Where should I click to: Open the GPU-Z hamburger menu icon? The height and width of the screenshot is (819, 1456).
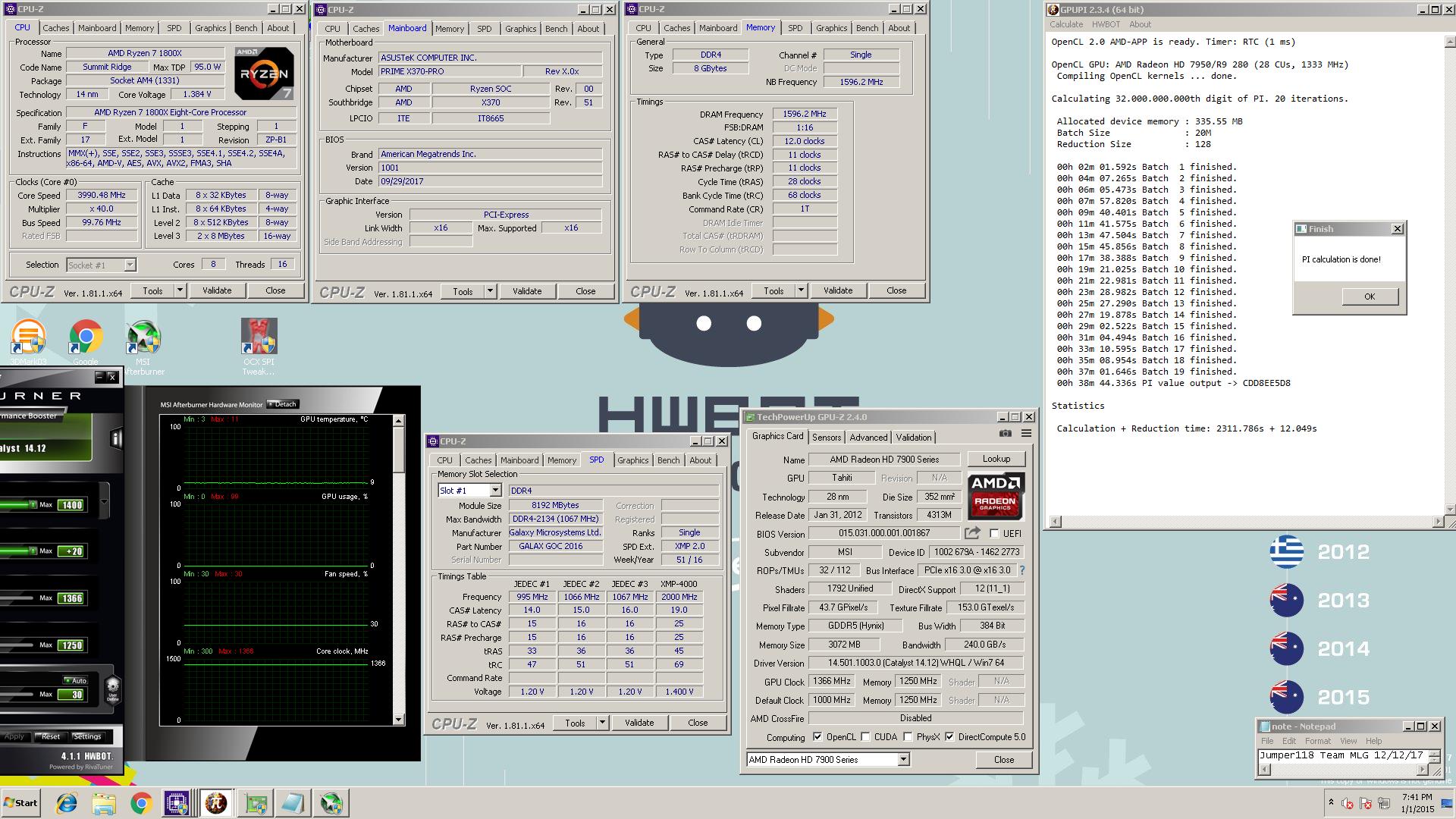[x=1026, y=434]
